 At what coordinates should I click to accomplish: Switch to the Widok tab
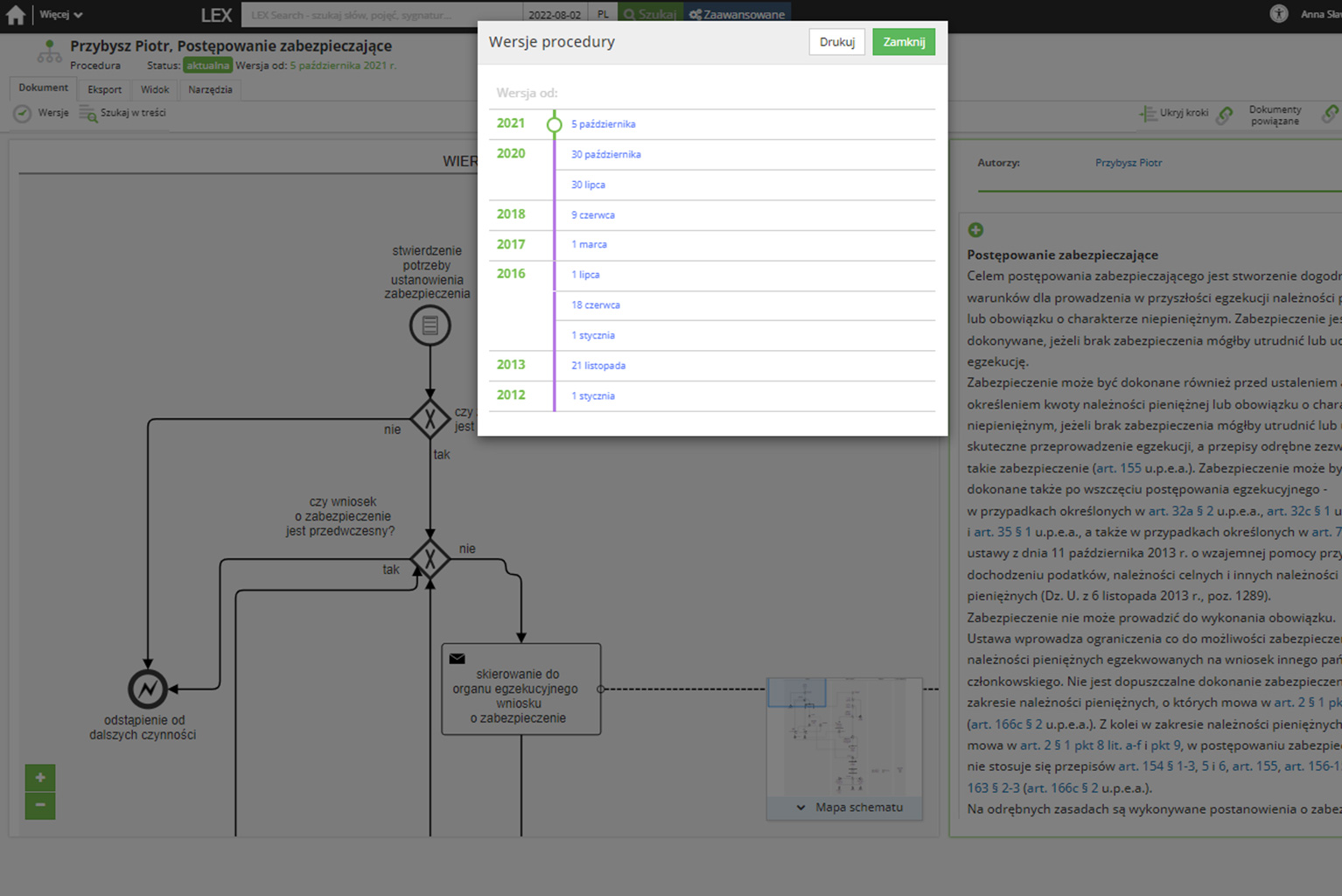tap(155, 89)
